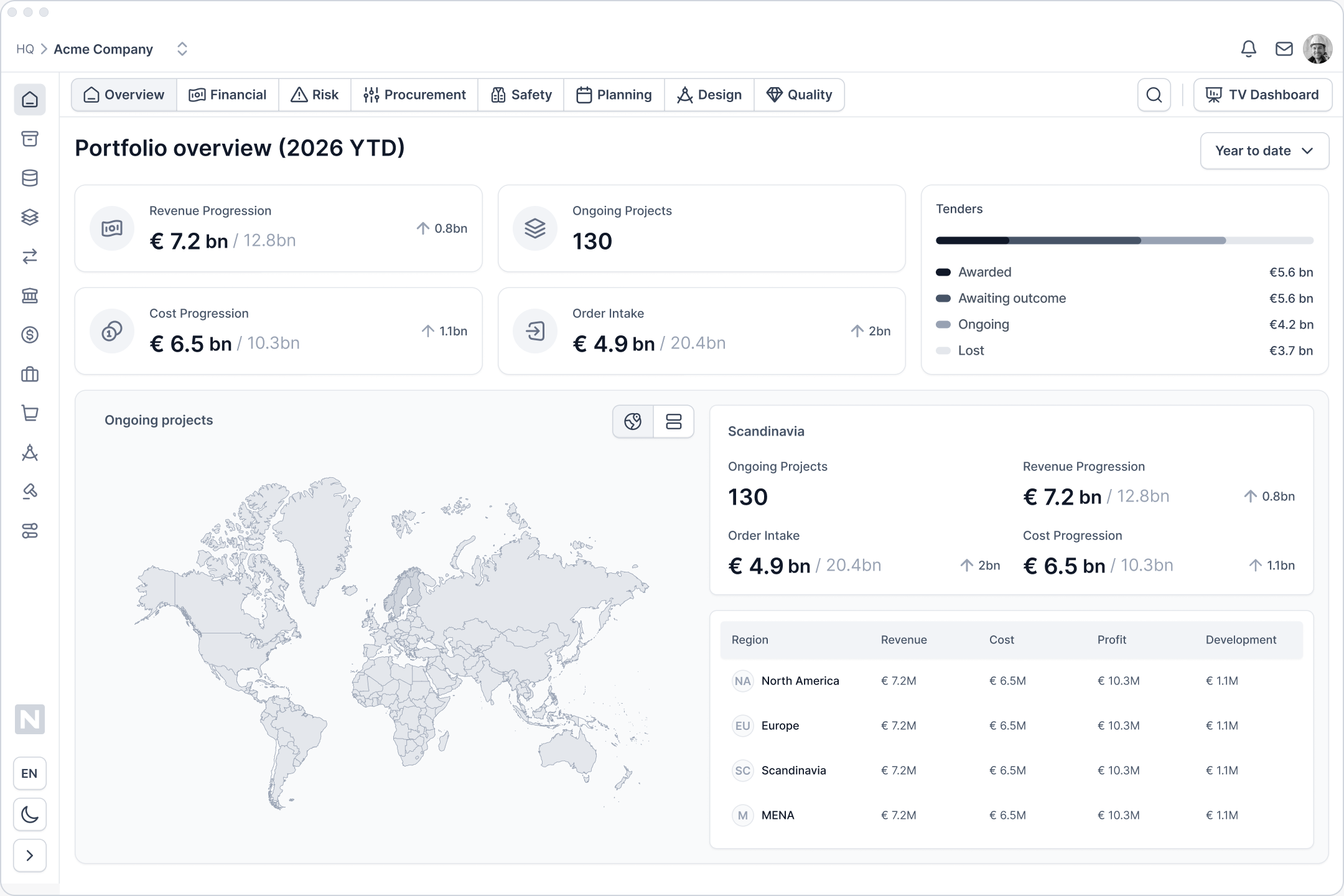Click the gavel sidebar icon
This screenshot has width=1344, height=896.
point(30,492)
